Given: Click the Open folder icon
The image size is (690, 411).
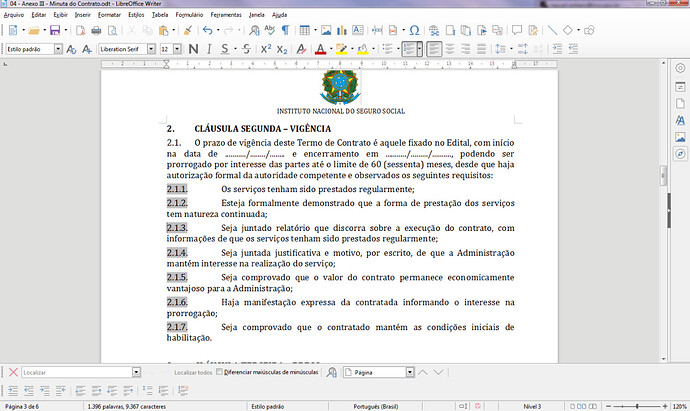Looking at the screenshot, I should 34,30.
